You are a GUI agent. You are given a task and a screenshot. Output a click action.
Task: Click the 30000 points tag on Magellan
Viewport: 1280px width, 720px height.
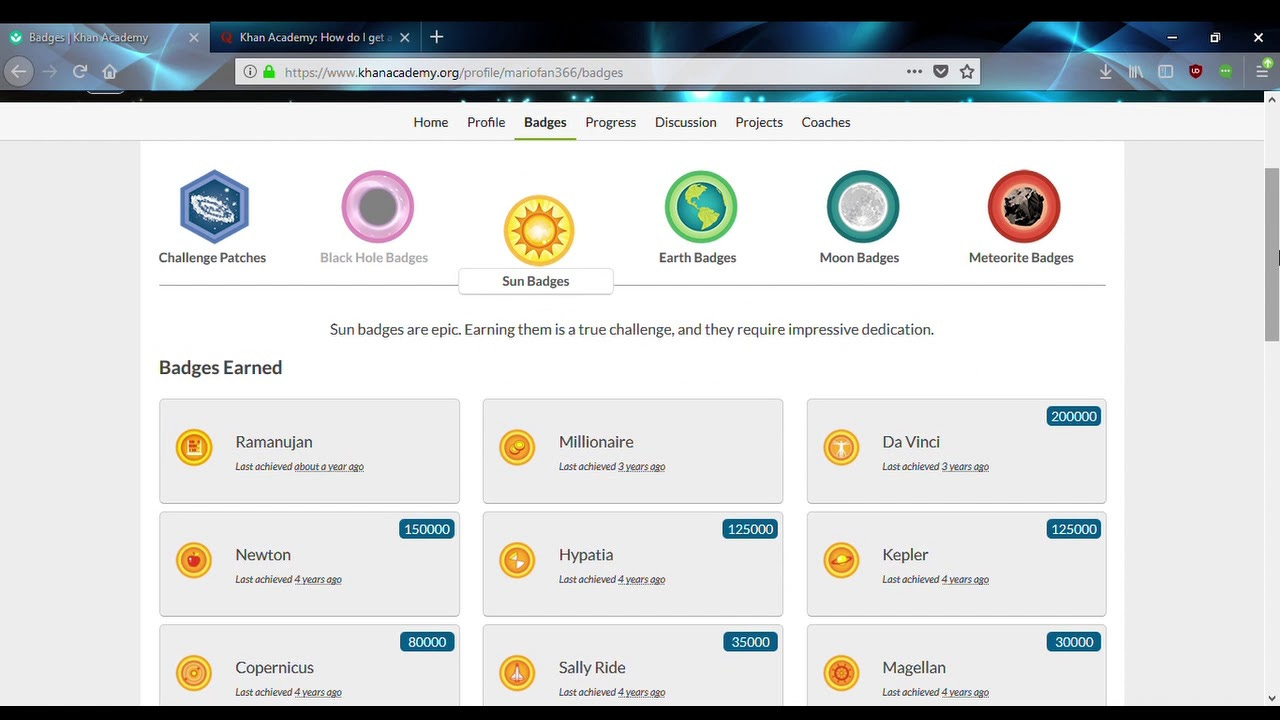pyautogui.click(x=1074, y=642)
